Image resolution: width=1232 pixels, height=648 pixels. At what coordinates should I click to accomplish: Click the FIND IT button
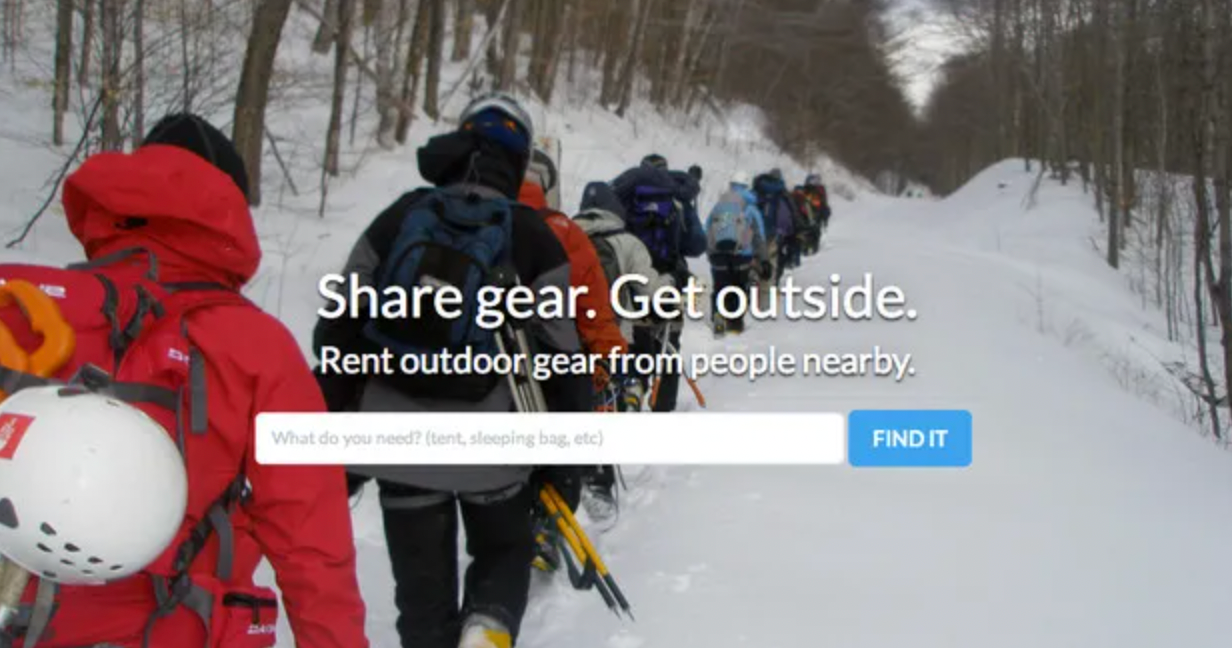pos(909,438)
